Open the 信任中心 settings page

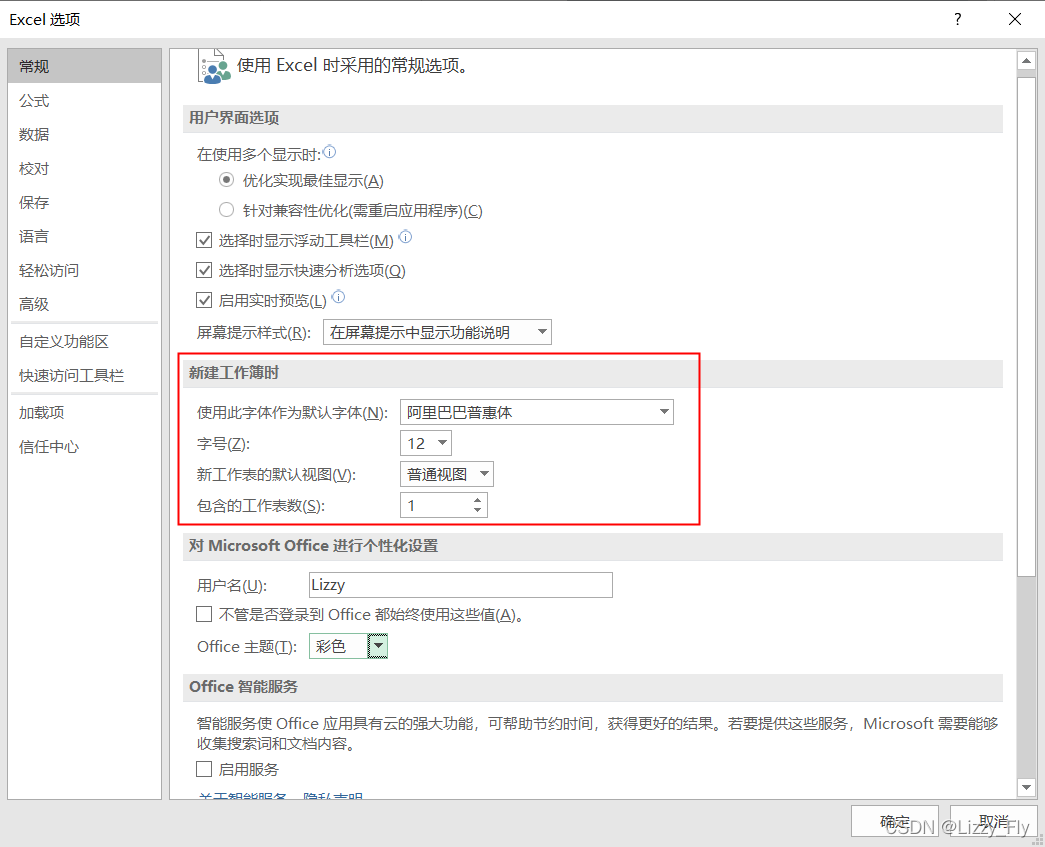point(49,446)
